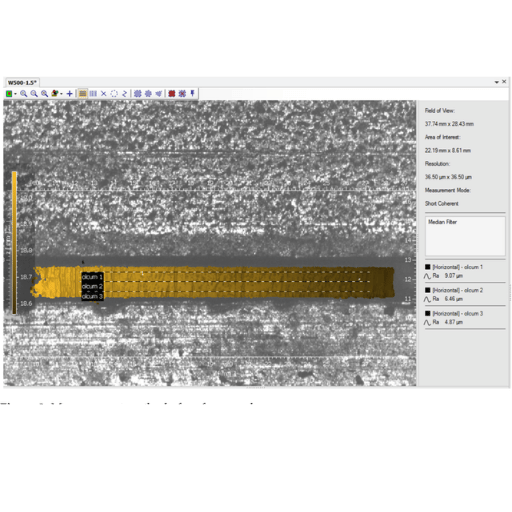Click roughness curve icon next to Ra 9.07
The width and height of the screenshot is (512, 512).
click(x=427, y=276)
